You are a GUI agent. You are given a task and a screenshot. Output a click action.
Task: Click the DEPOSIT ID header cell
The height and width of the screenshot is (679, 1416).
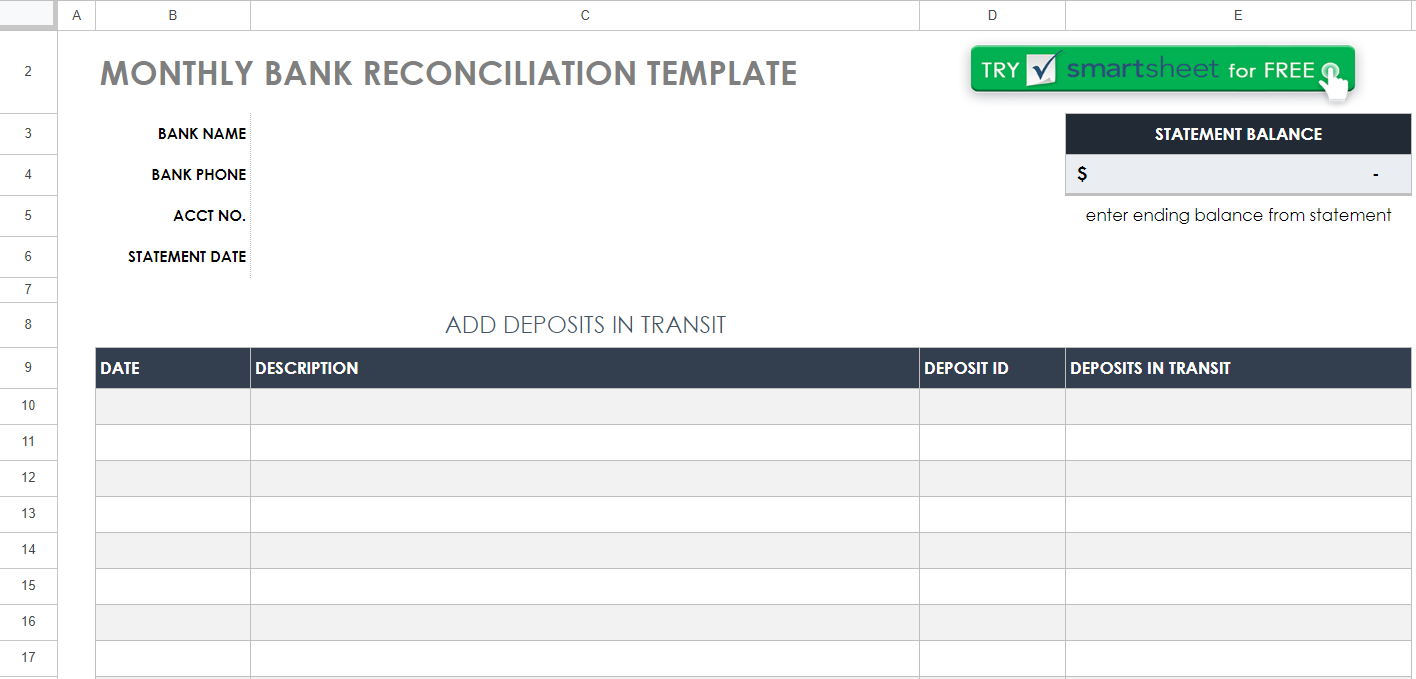[992, 368]
